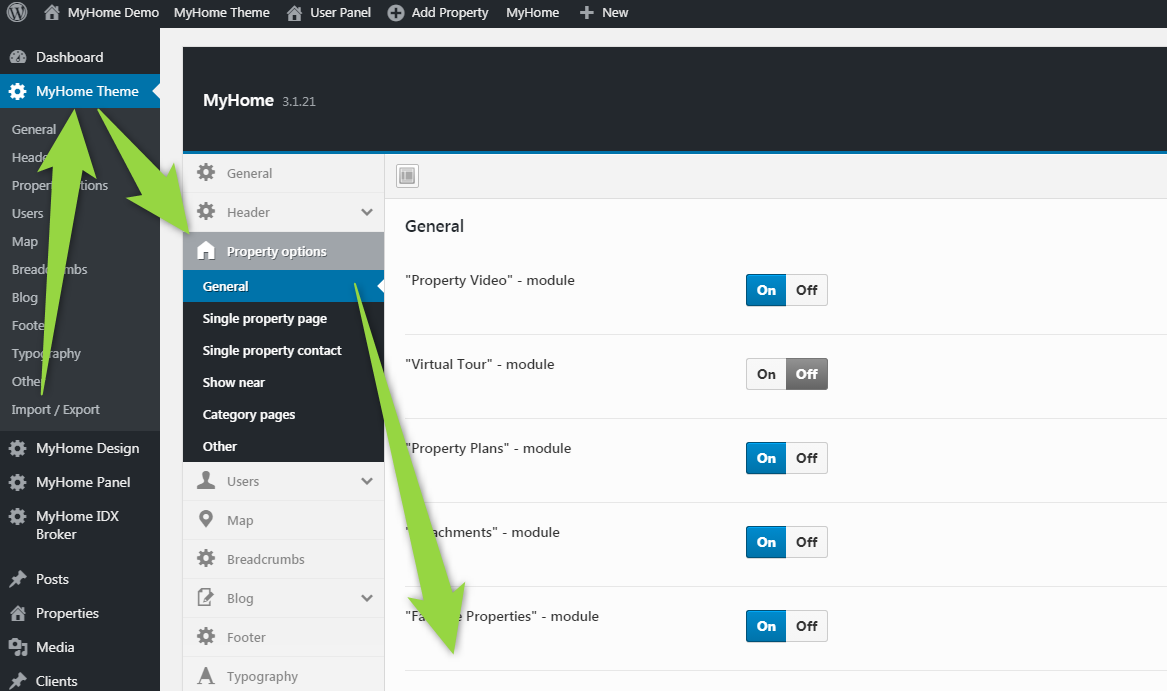Click the Dashboard gauge icon
This screenshot has width=1167, height=691.
[x=18, y=57]
